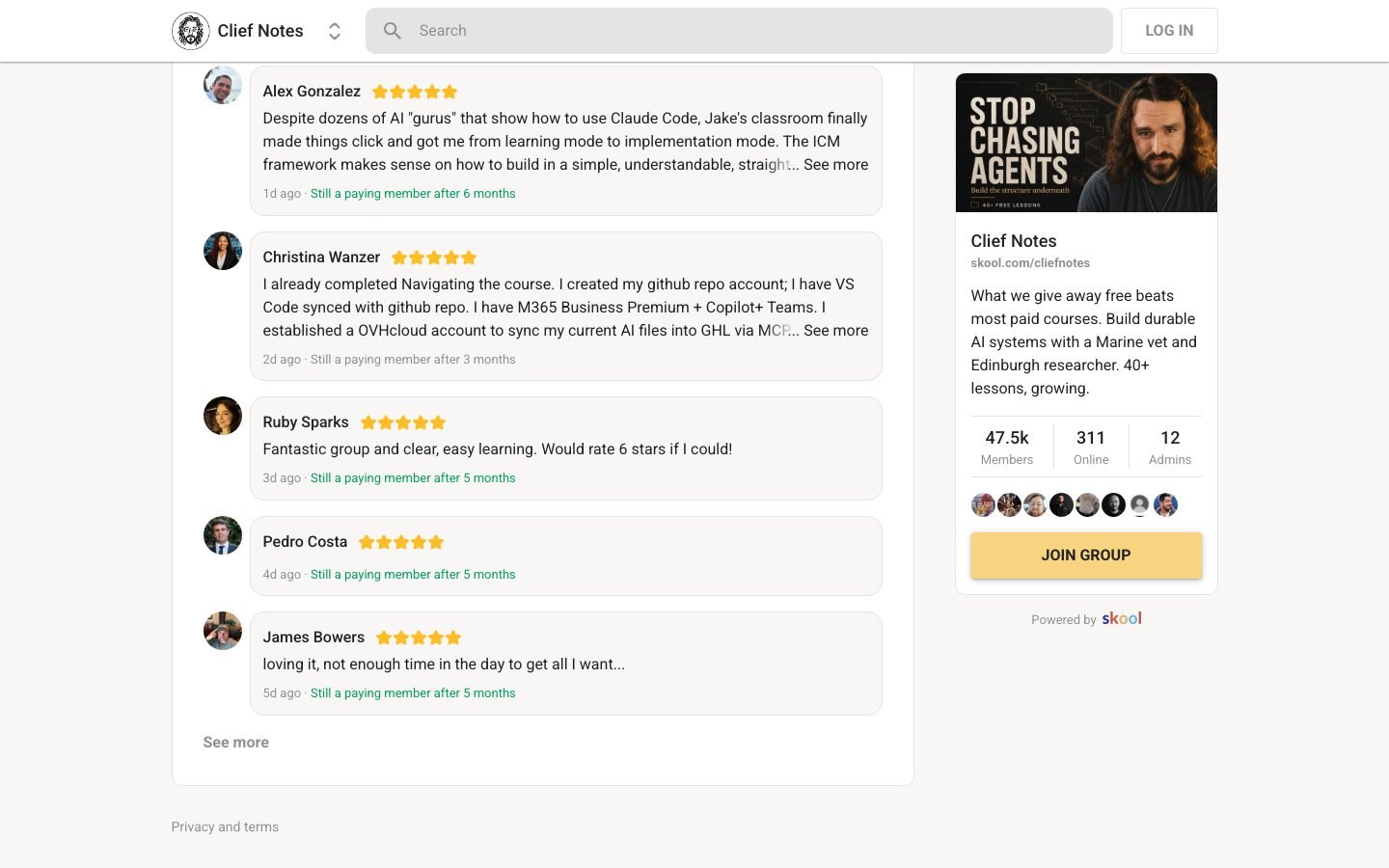Expand Christina Wanzer's review with See more
This screenshot has width=1389, height=868.
click(x=835, y=331)
